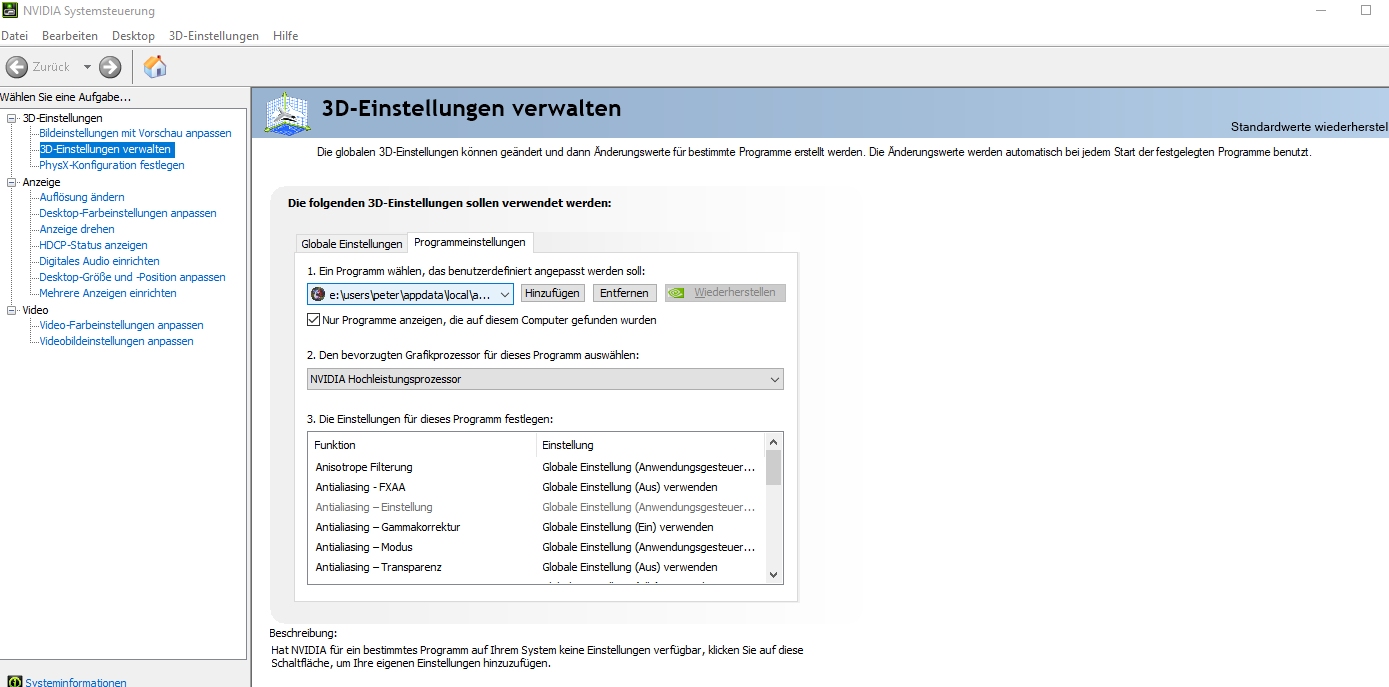
Task: Click the program icon in the program combo box
Action: pyautogui.click(x=318, y=294)
